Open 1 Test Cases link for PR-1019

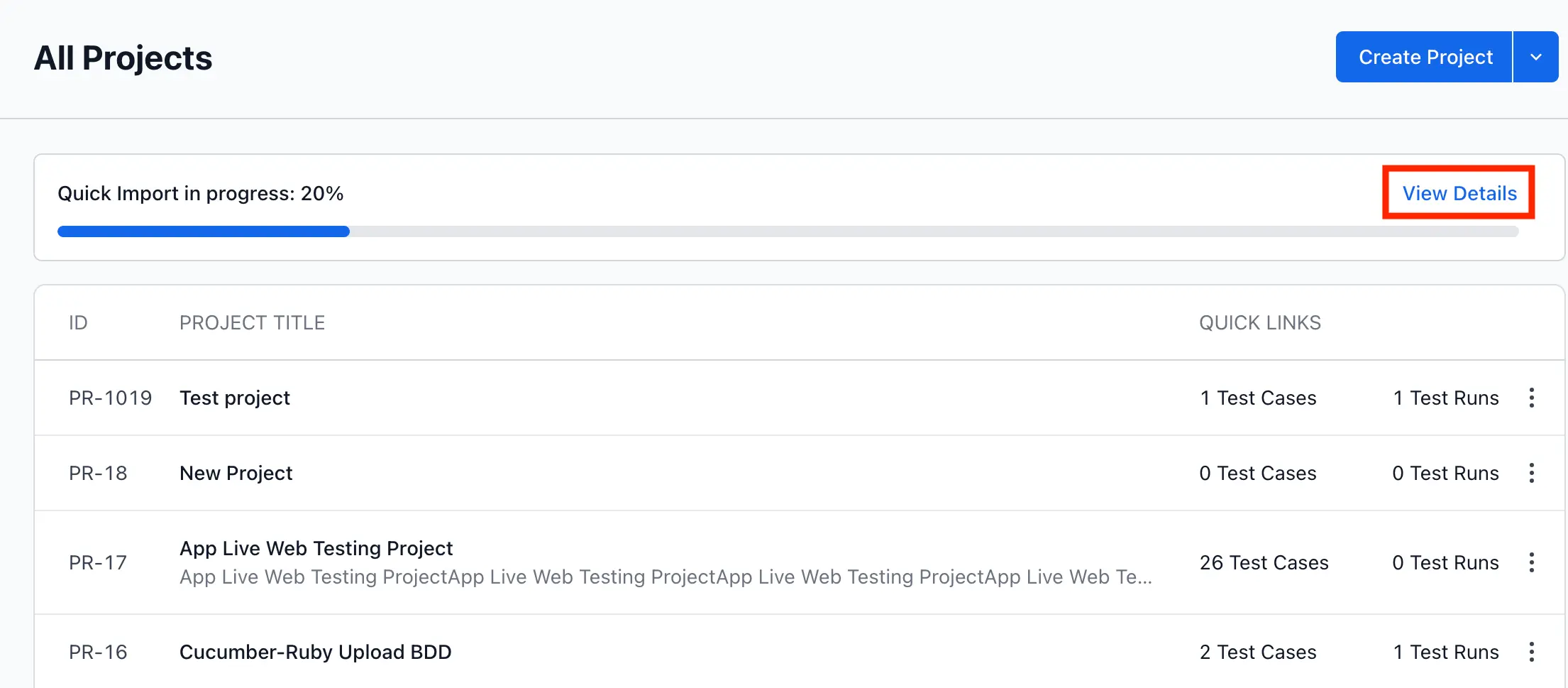pyautogui.click(x=1257, y=398)
